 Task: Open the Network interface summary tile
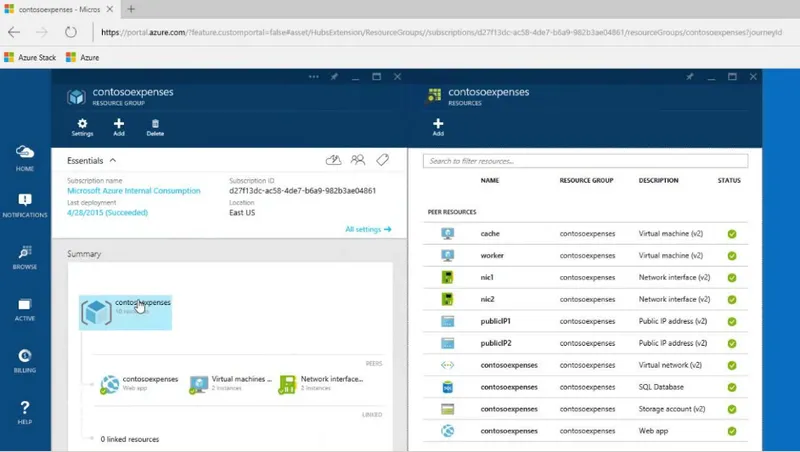click(x=321, y=384)
